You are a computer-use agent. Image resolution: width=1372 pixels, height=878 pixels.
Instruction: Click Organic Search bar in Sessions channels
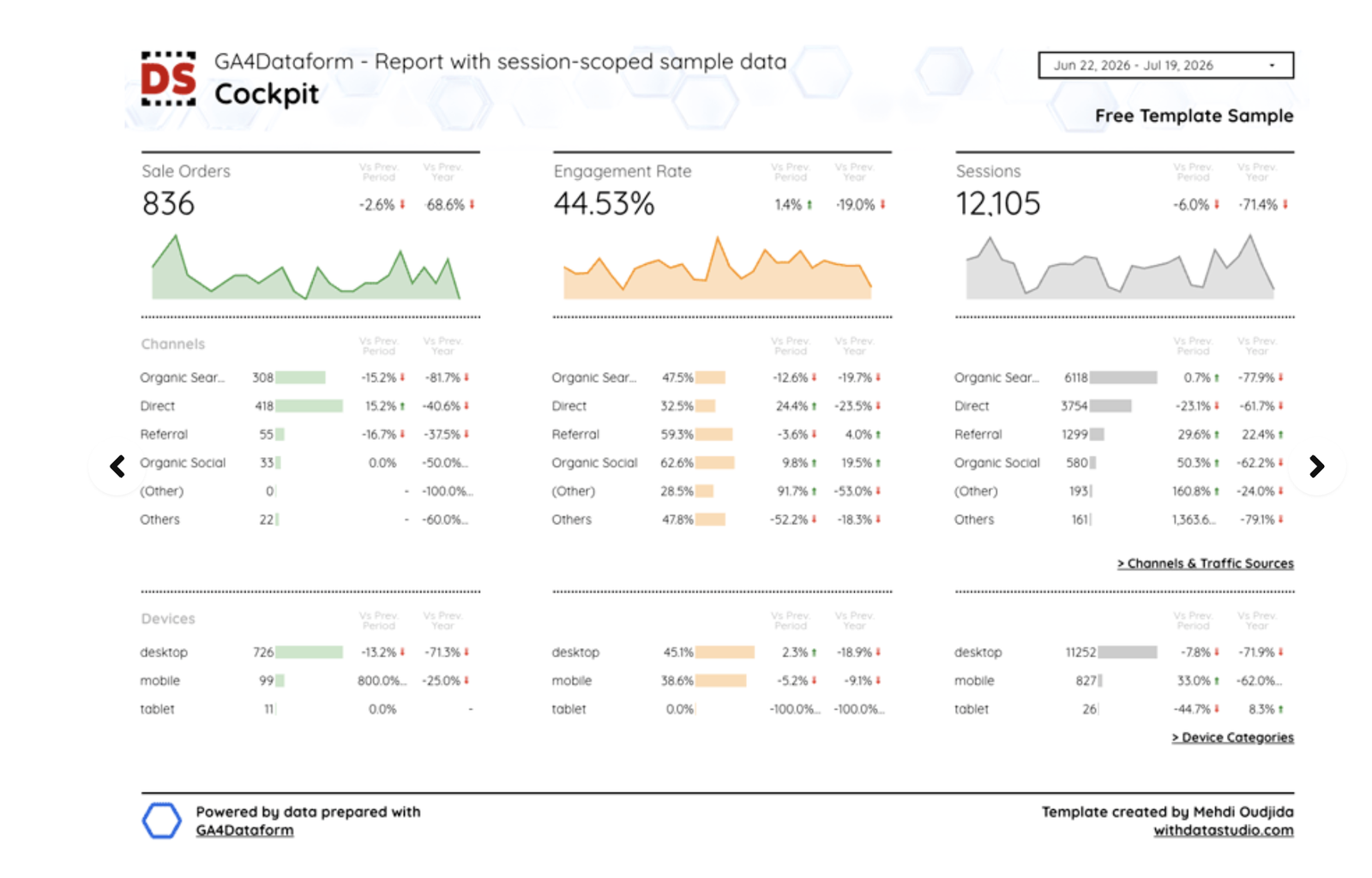point(1123,377)
